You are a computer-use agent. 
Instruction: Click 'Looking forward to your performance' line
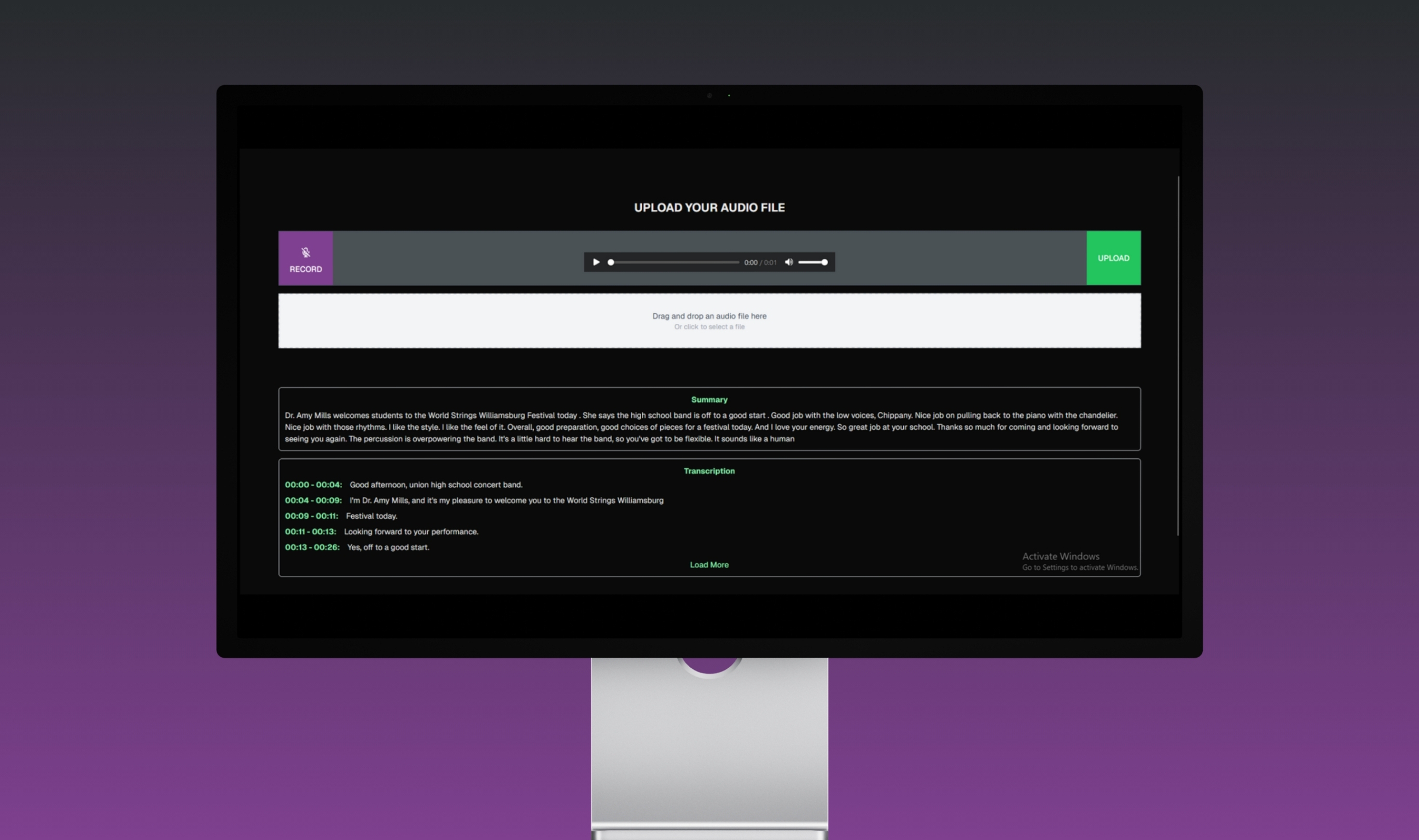point(411,532)
